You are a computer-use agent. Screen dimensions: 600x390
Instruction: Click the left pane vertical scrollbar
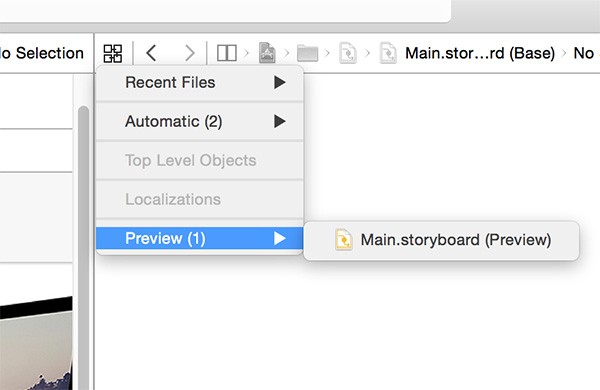(83, 247)
